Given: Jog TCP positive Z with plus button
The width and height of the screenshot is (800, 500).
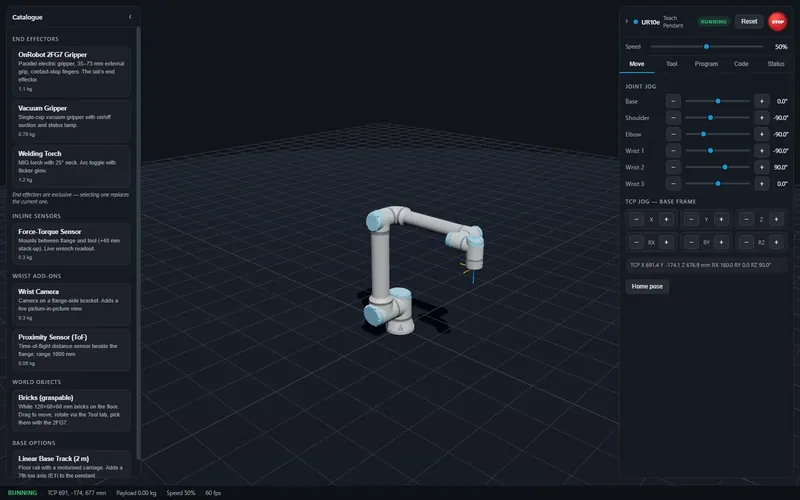Looking at the screenshot, I should (776, 219).
